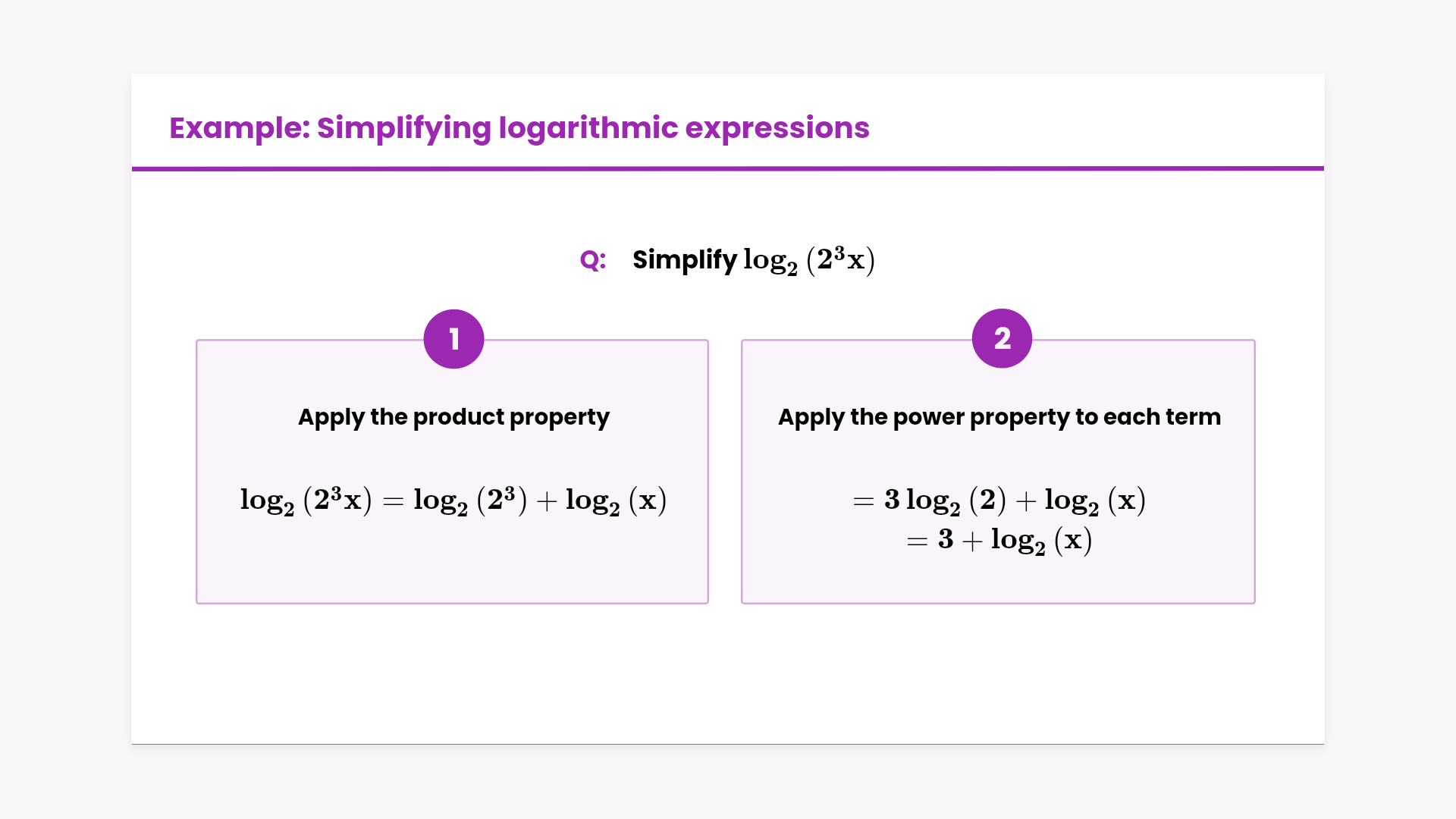Image resolution: width=1456 pixels, height=819 pixels.
Task: Select the log expression in the question line
Action: 808,260
